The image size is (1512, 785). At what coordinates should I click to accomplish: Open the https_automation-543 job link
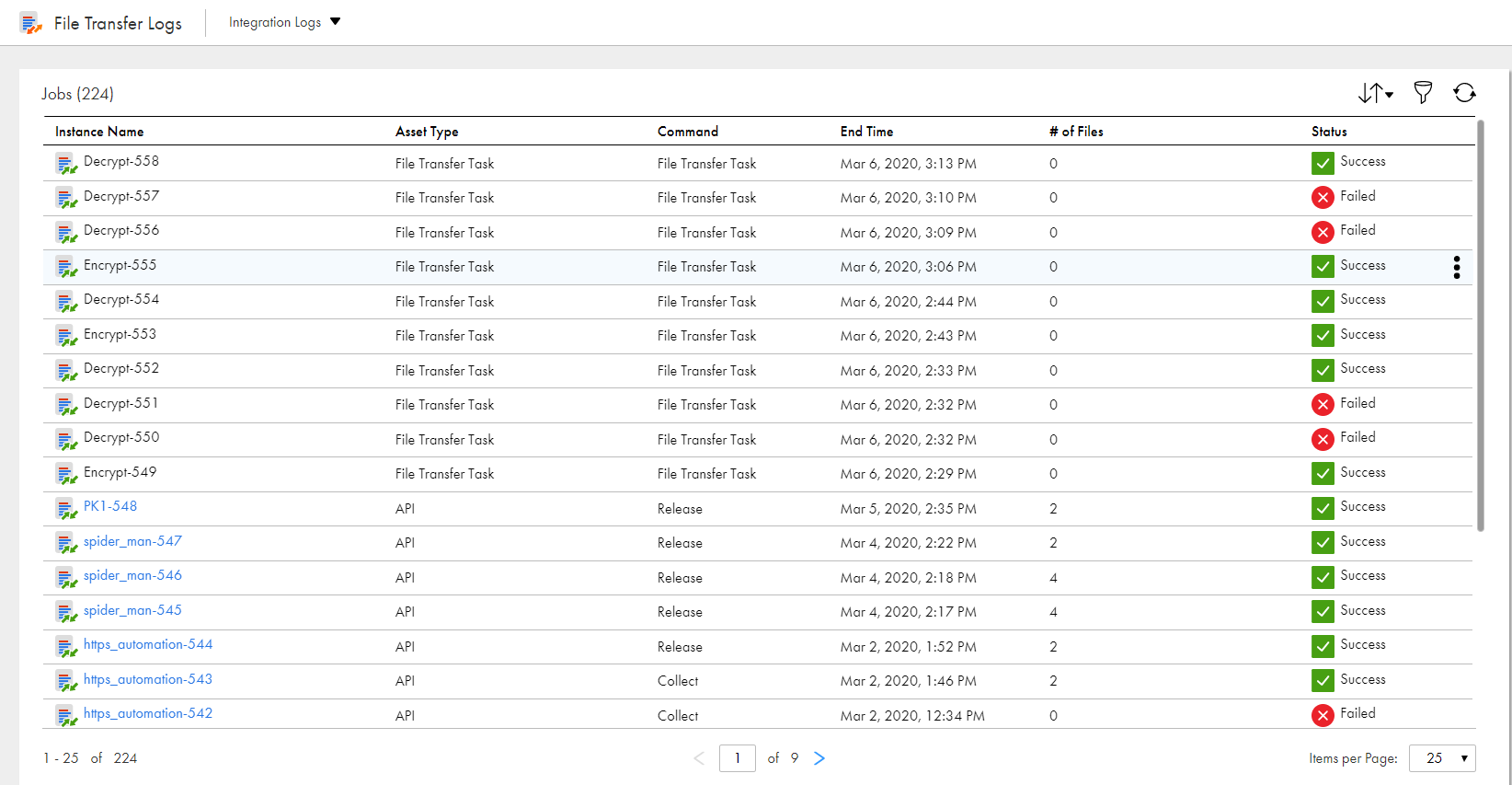[148, 679]
